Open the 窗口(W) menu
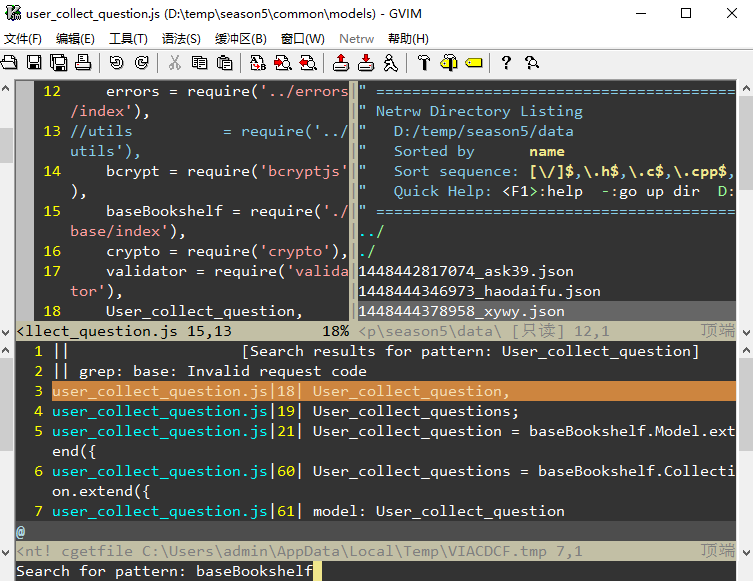Screen dimensions: 753x581 303,38
